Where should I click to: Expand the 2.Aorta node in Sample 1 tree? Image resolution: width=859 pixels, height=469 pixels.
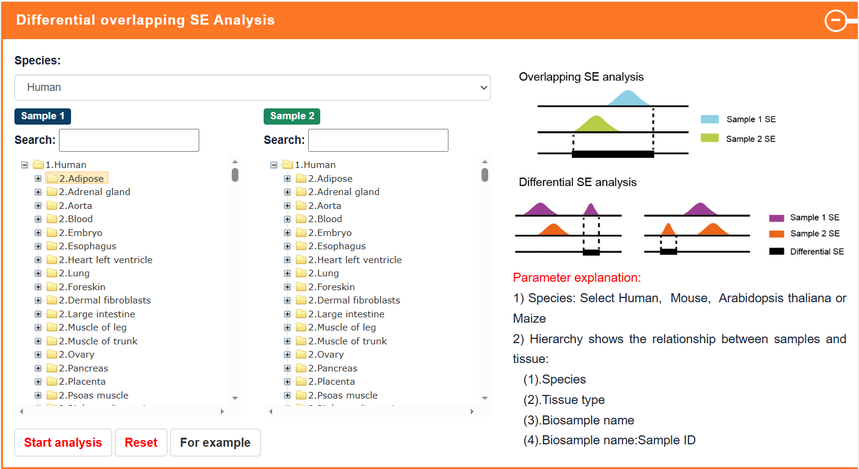click(38, 206)
